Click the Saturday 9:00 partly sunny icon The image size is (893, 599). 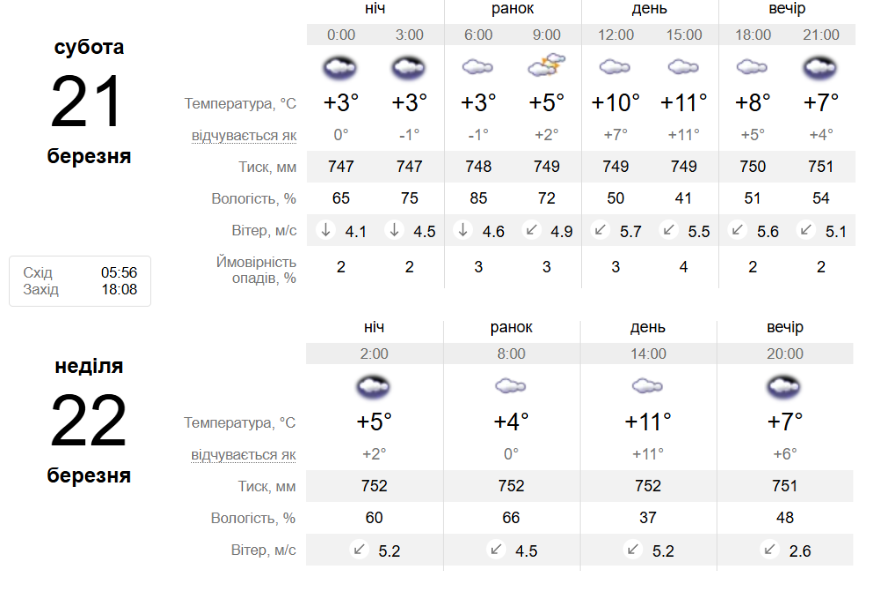[x=547, y=67]
